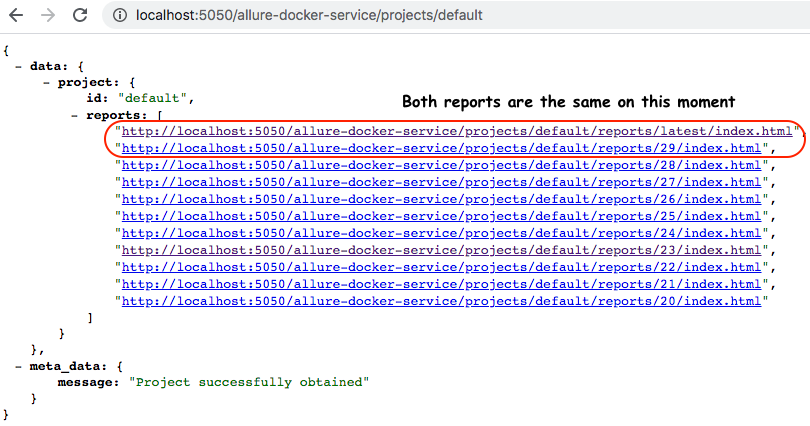810x426 pixels.
Task: Open the reports/24 index.html link
Action: click(442, 233)
